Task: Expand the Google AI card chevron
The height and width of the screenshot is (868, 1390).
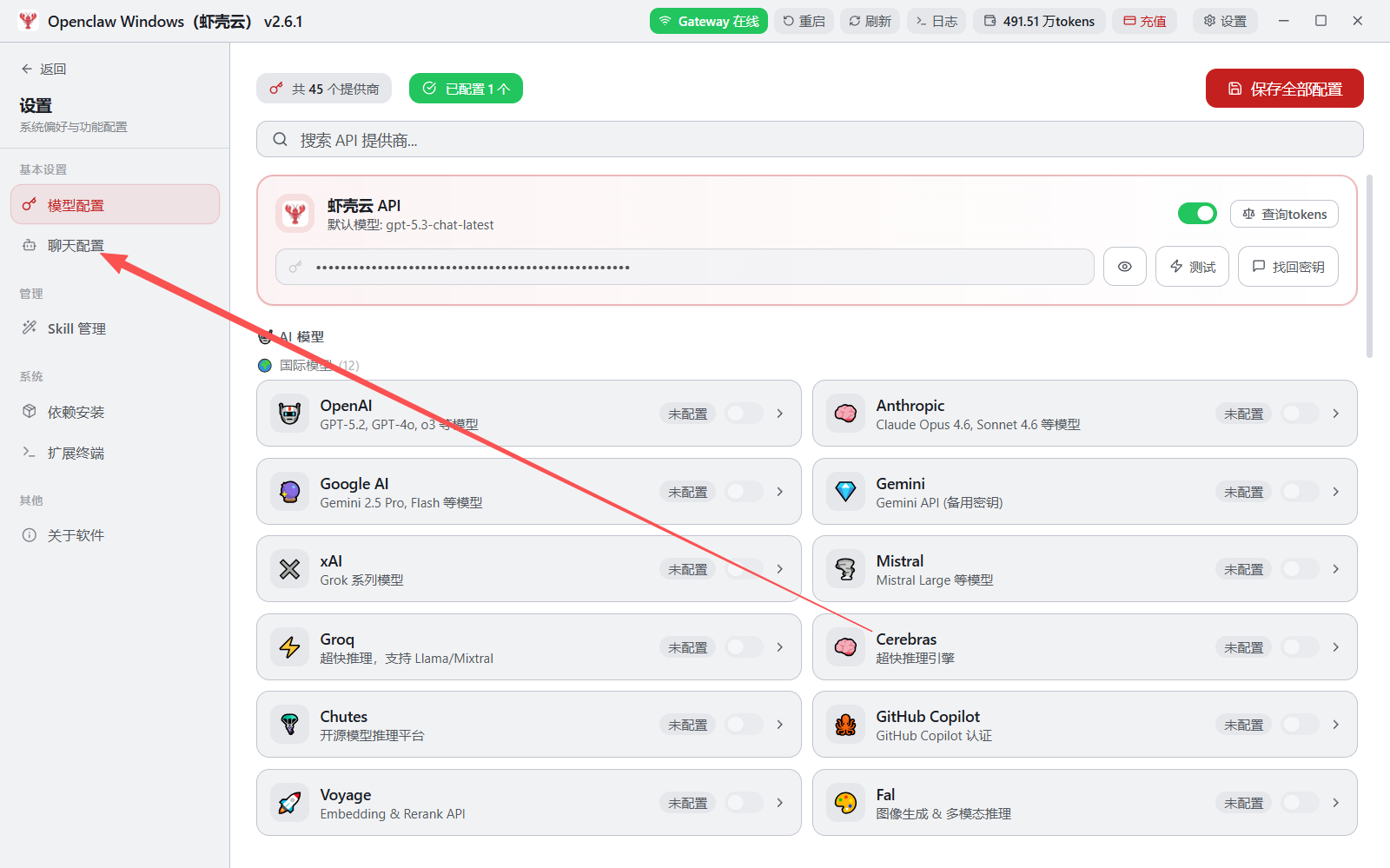Action: pyautogui.click(x=780, y=492)
